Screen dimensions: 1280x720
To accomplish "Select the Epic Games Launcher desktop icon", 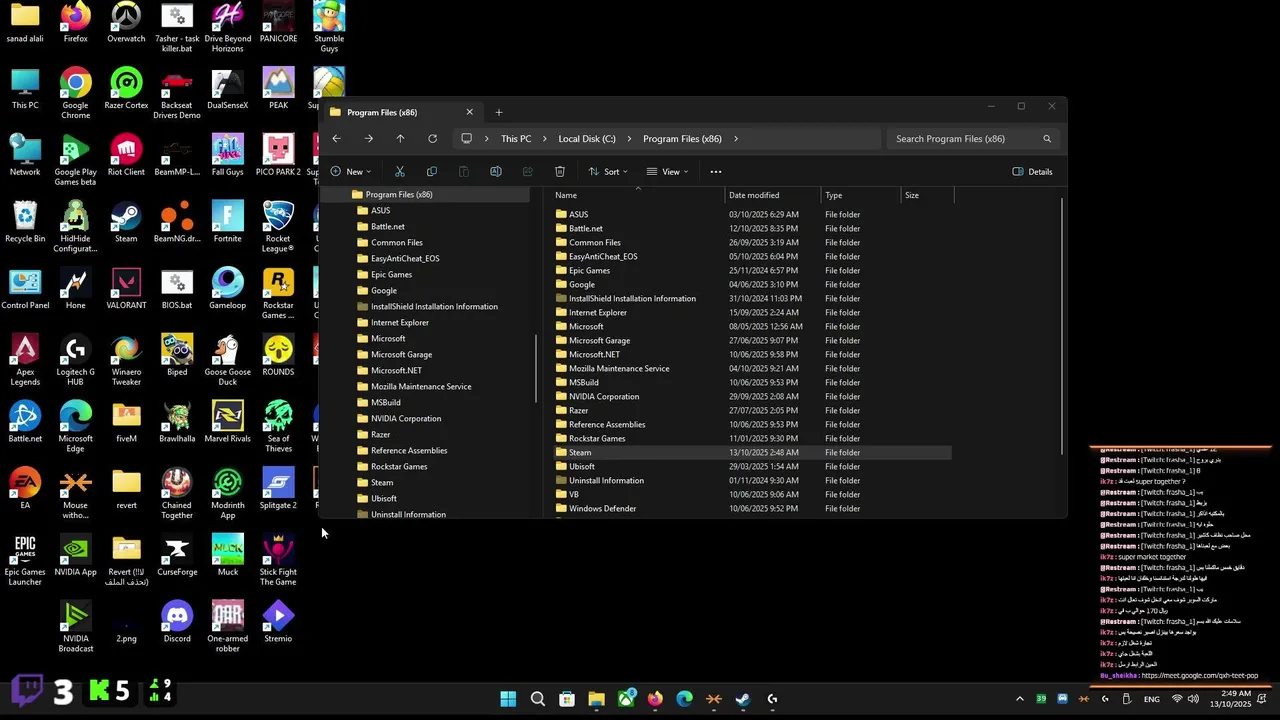I will pyautogui.click(x=25, y=560).
